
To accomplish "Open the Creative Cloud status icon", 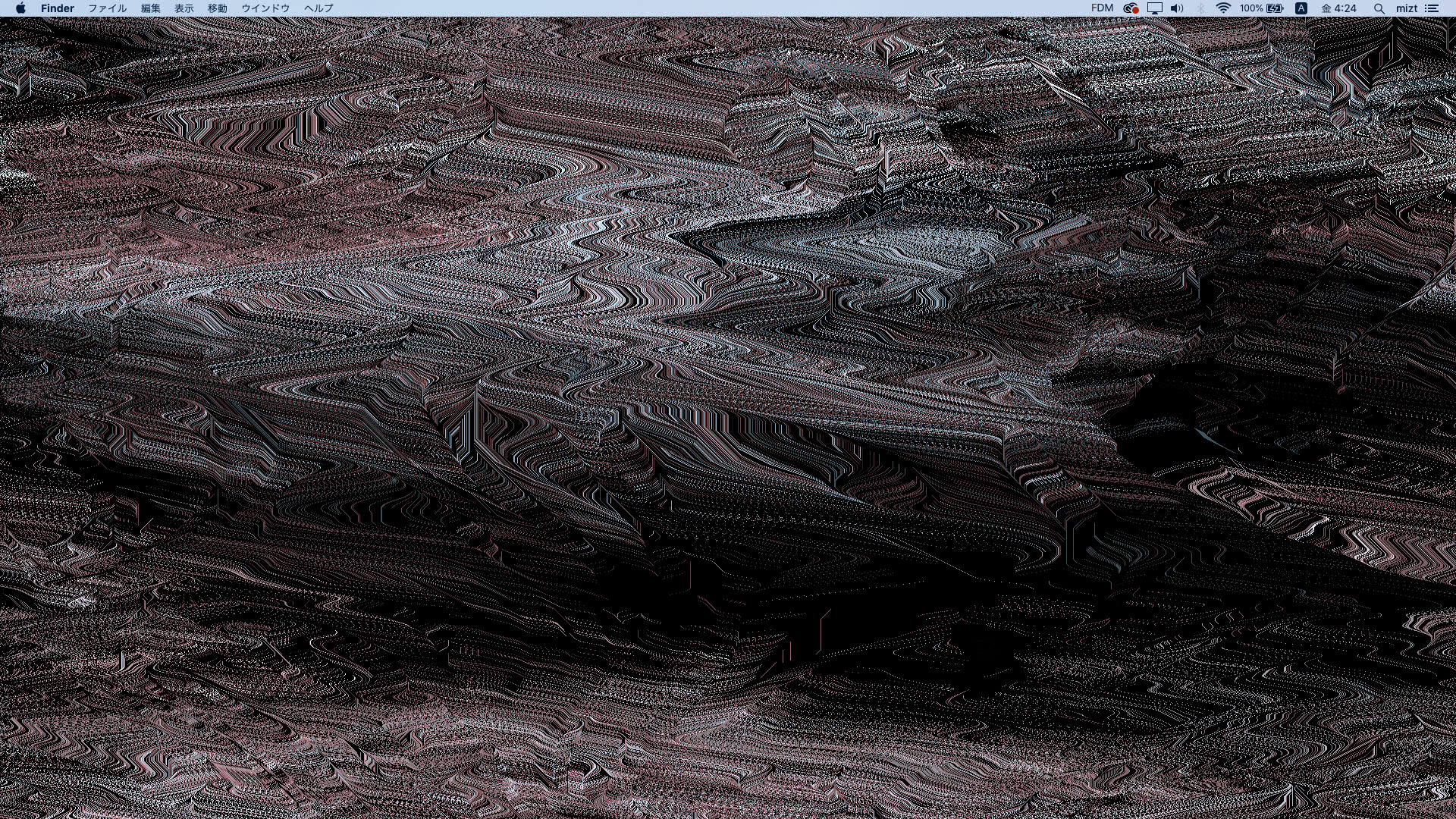I will (1131, 8).
